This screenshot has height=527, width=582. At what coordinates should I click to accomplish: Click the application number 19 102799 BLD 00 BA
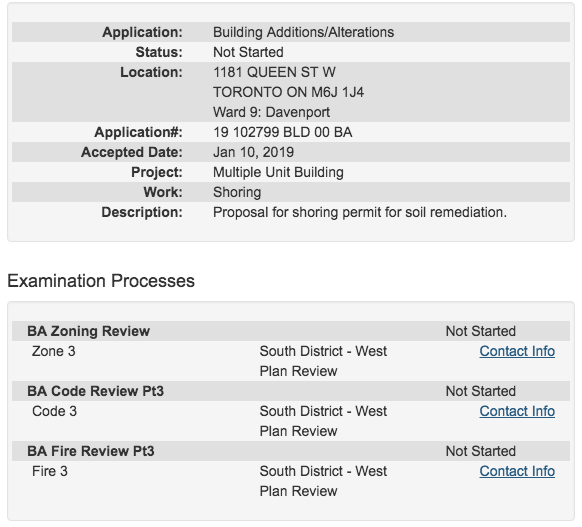click(x=282, y=132)
